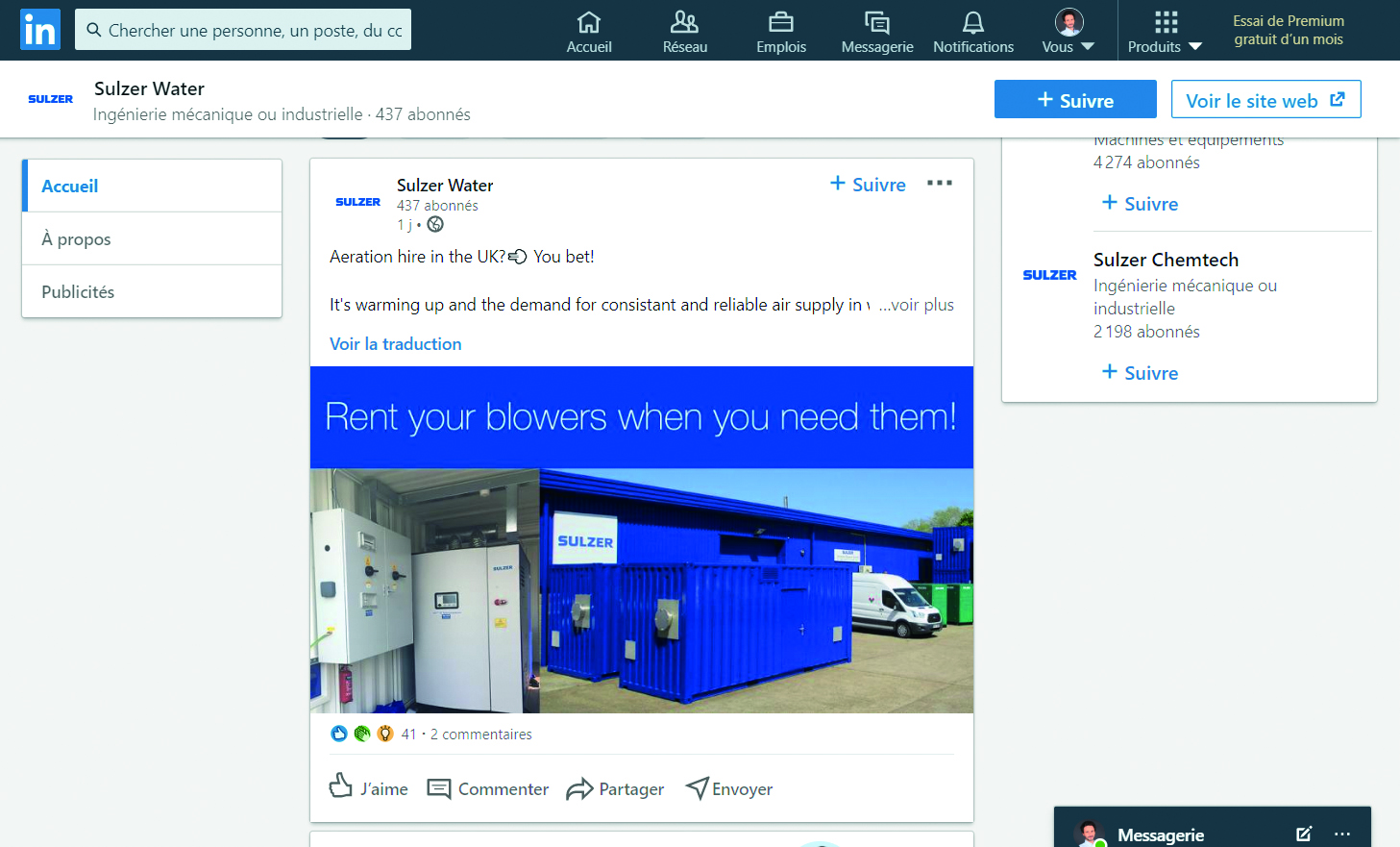Viewport: 1400px width, 847px height.
Task: Expand the Produits apps grid menu
Action: pyautogui.click(x=1165, y=32)
